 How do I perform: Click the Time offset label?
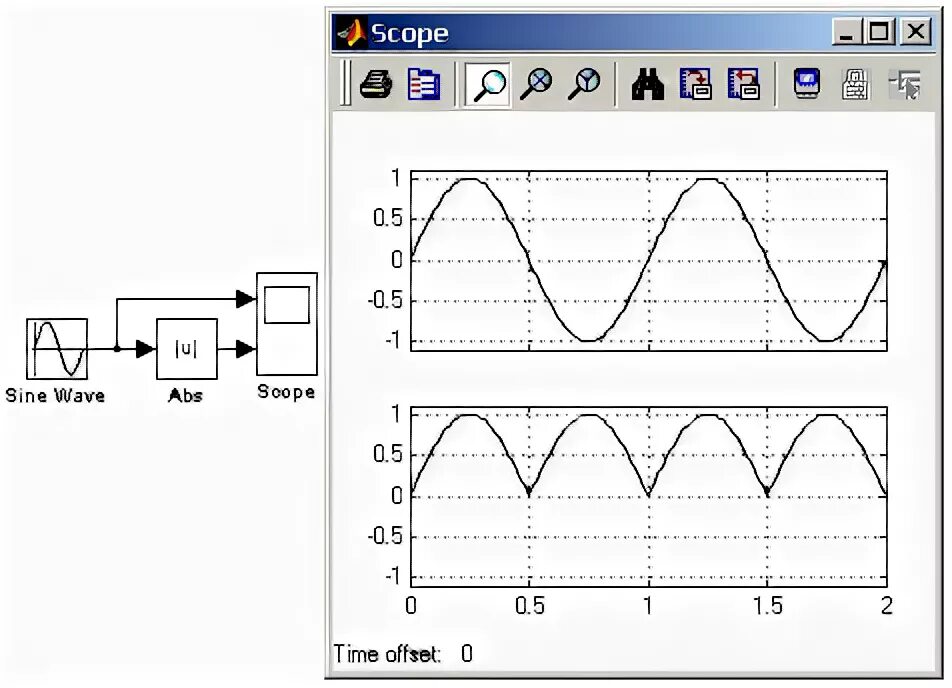(x=390, y=653)
